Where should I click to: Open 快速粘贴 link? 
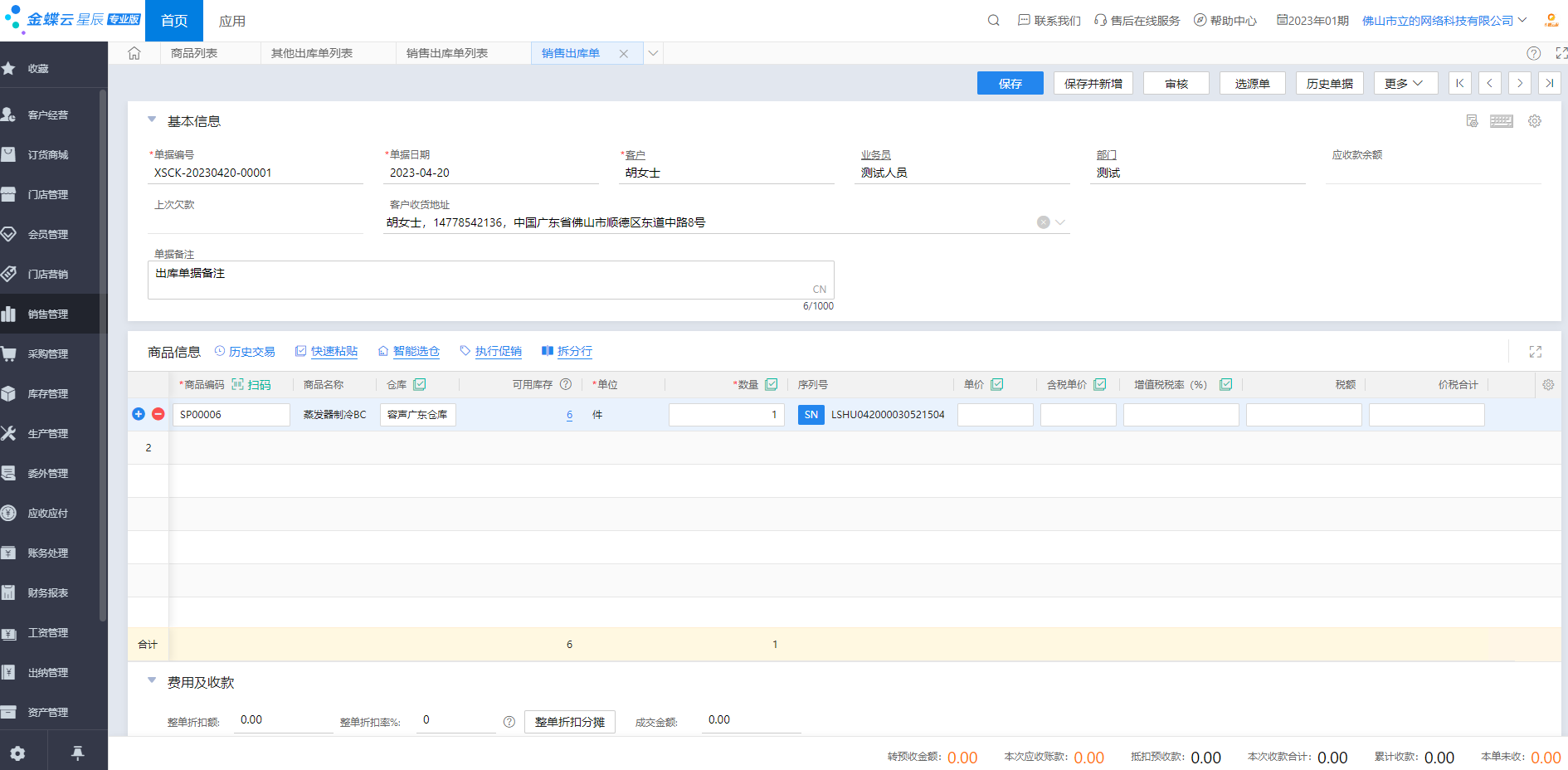click(x=326, y=352)
